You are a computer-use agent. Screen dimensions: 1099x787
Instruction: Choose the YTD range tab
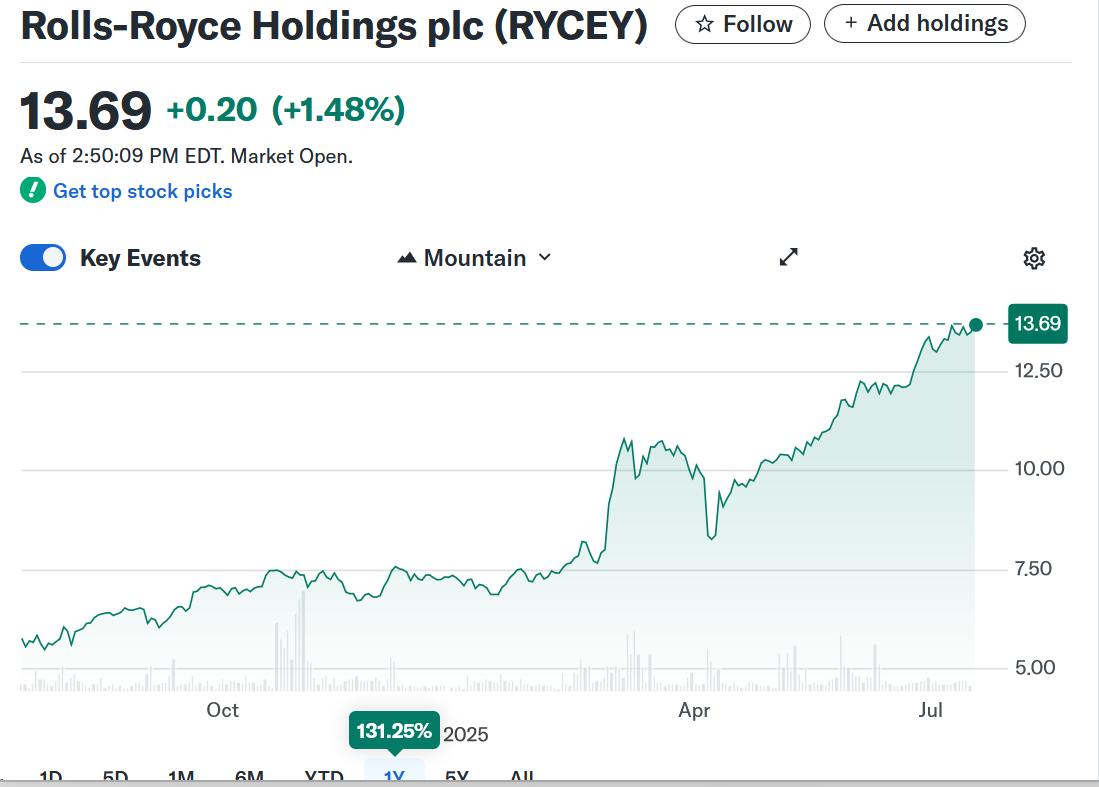pos(324,777)
